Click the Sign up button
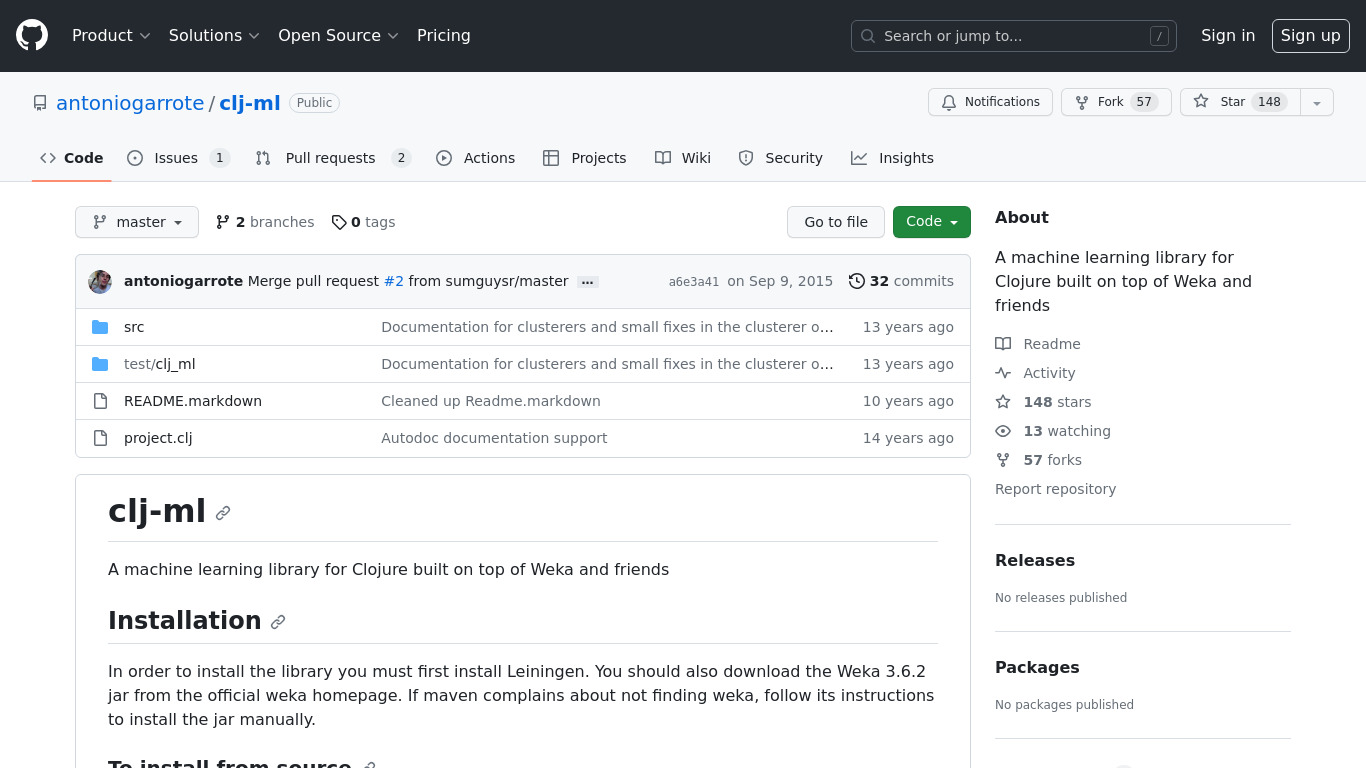The image size is (1366, 768). pyautogui.click(x=1311, y=35)
